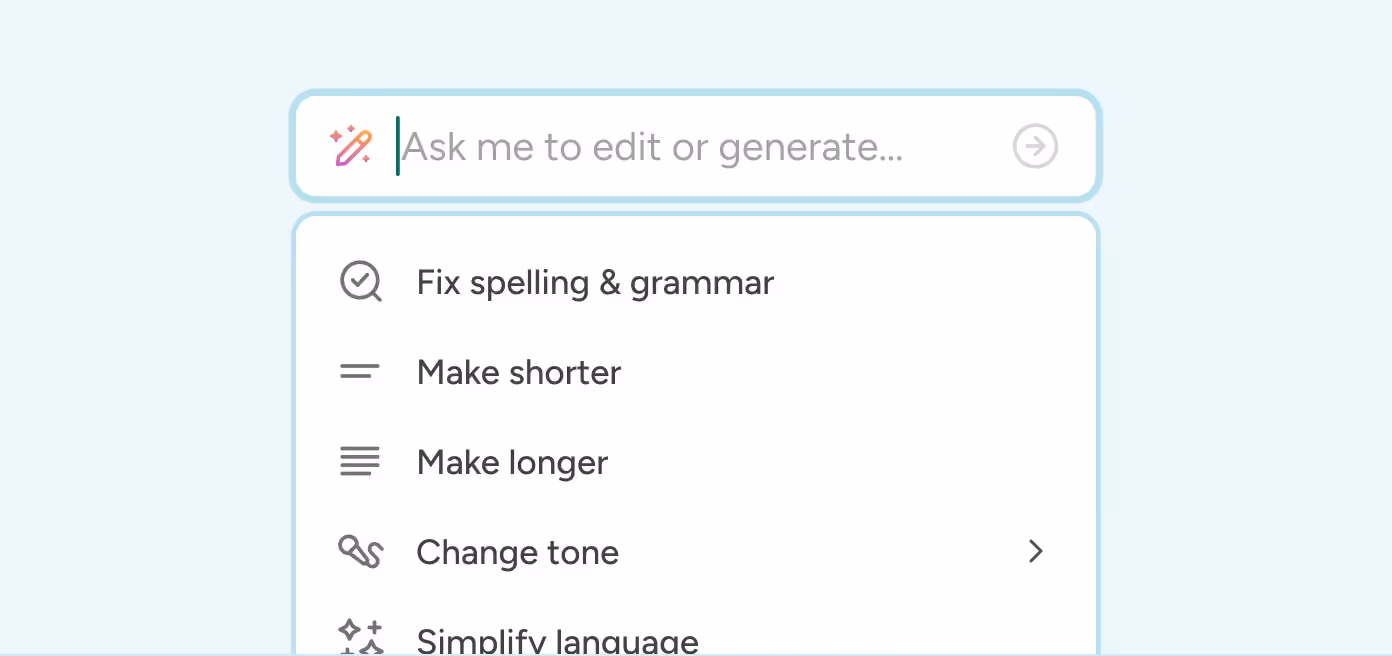Select Fix spelling & grammar option

[x=696, y=282]
